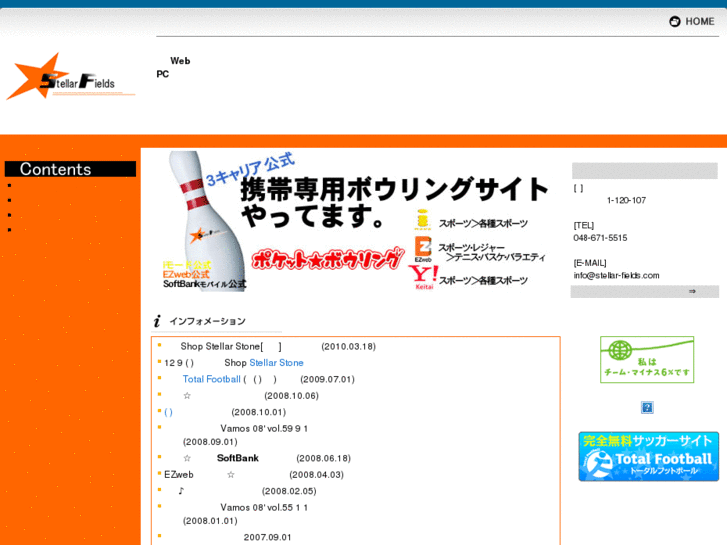
Task: Click the EZweb 2008.04.03 news entry
Action: click(254, 474)
